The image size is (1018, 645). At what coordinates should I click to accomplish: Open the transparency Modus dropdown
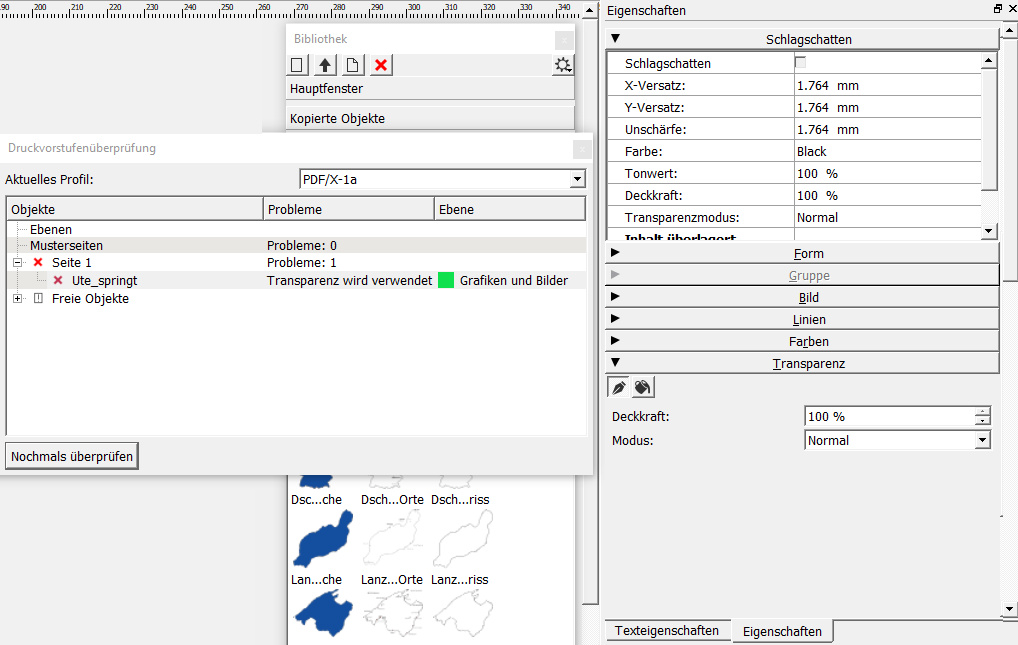coord(982,440)
